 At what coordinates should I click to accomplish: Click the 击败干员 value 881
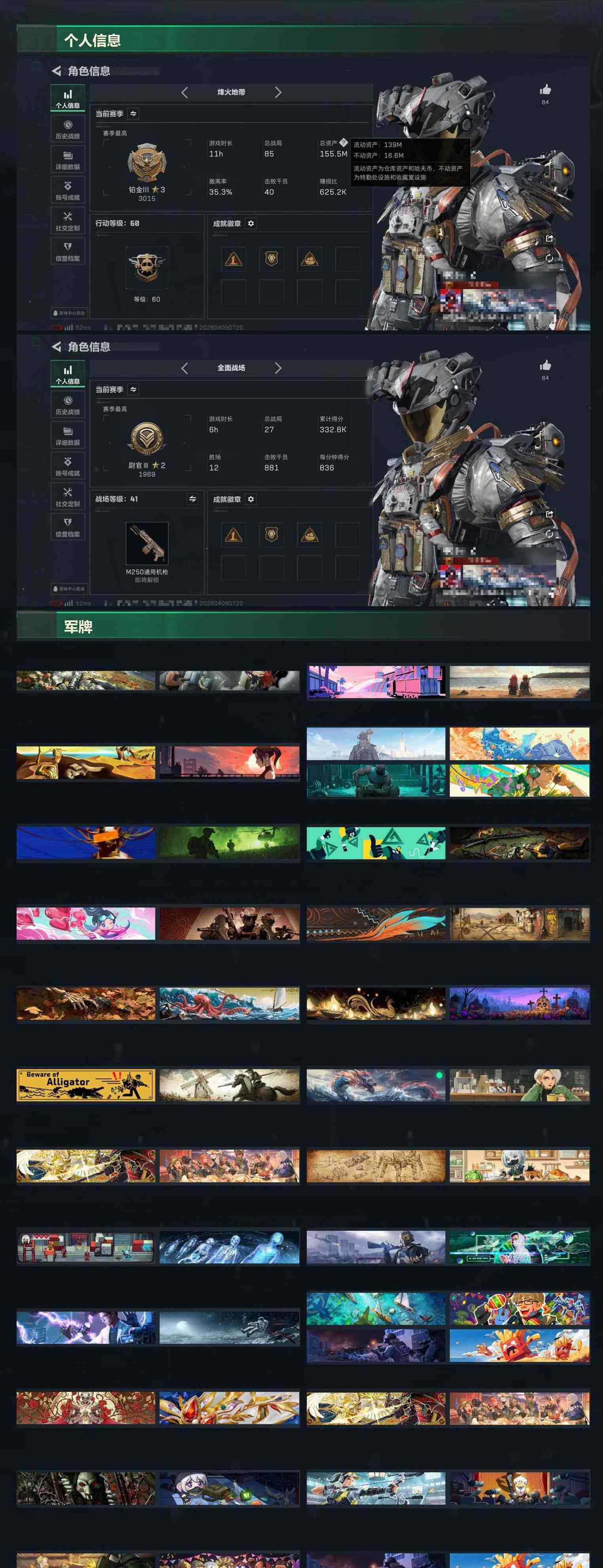[x=271, y=468]
